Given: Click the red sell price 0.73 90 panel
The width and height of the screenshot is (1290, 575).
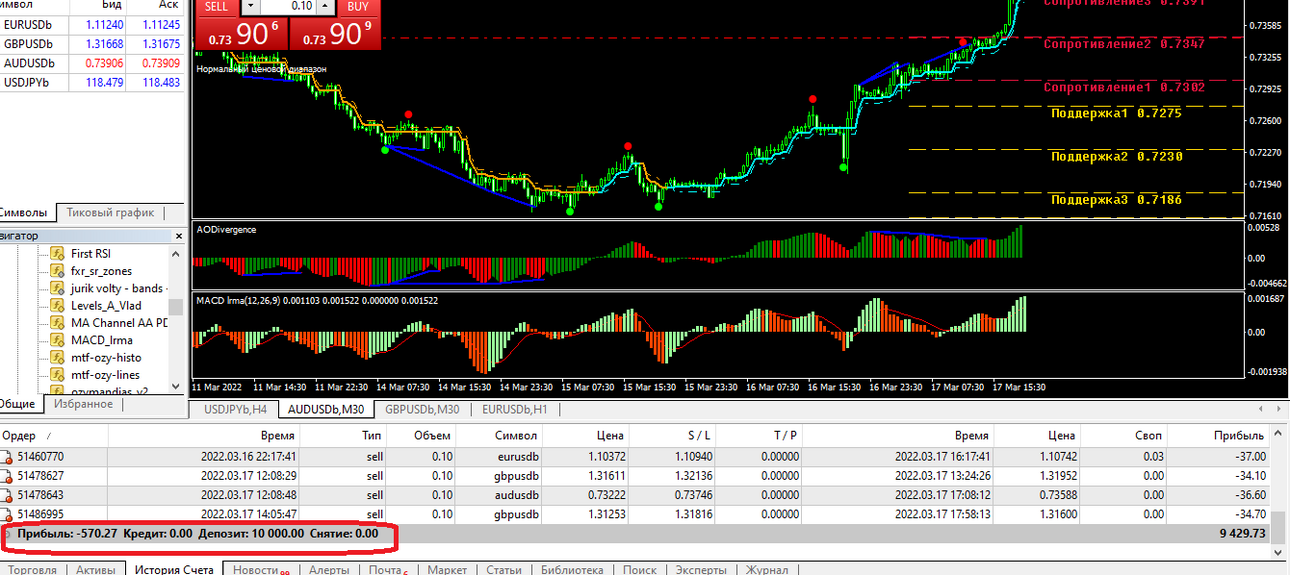Looking at the screenshot, I should tap(240, 33).
